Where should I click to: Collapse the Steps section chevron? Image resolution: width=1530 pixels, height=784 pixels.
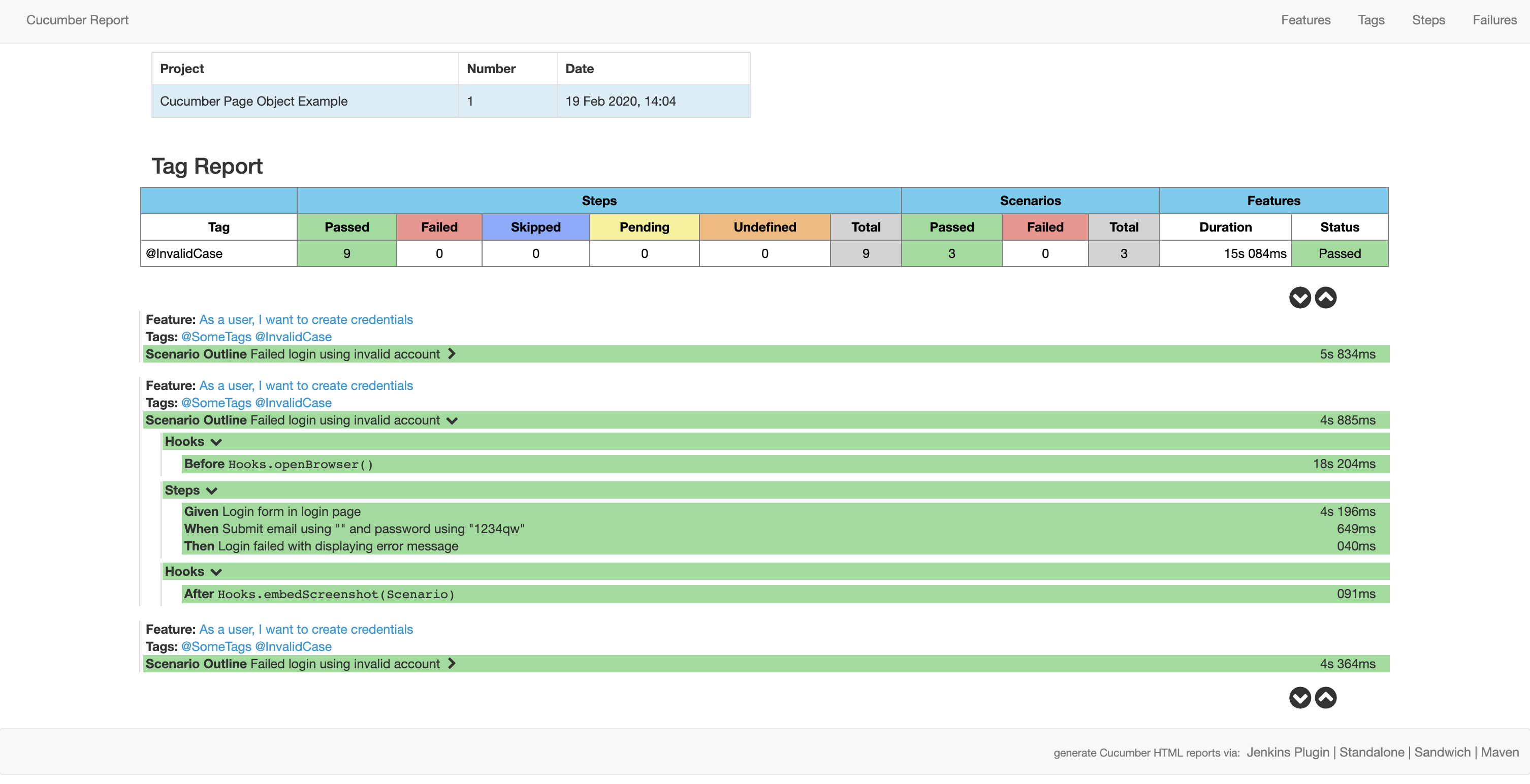tap(212, 491)
